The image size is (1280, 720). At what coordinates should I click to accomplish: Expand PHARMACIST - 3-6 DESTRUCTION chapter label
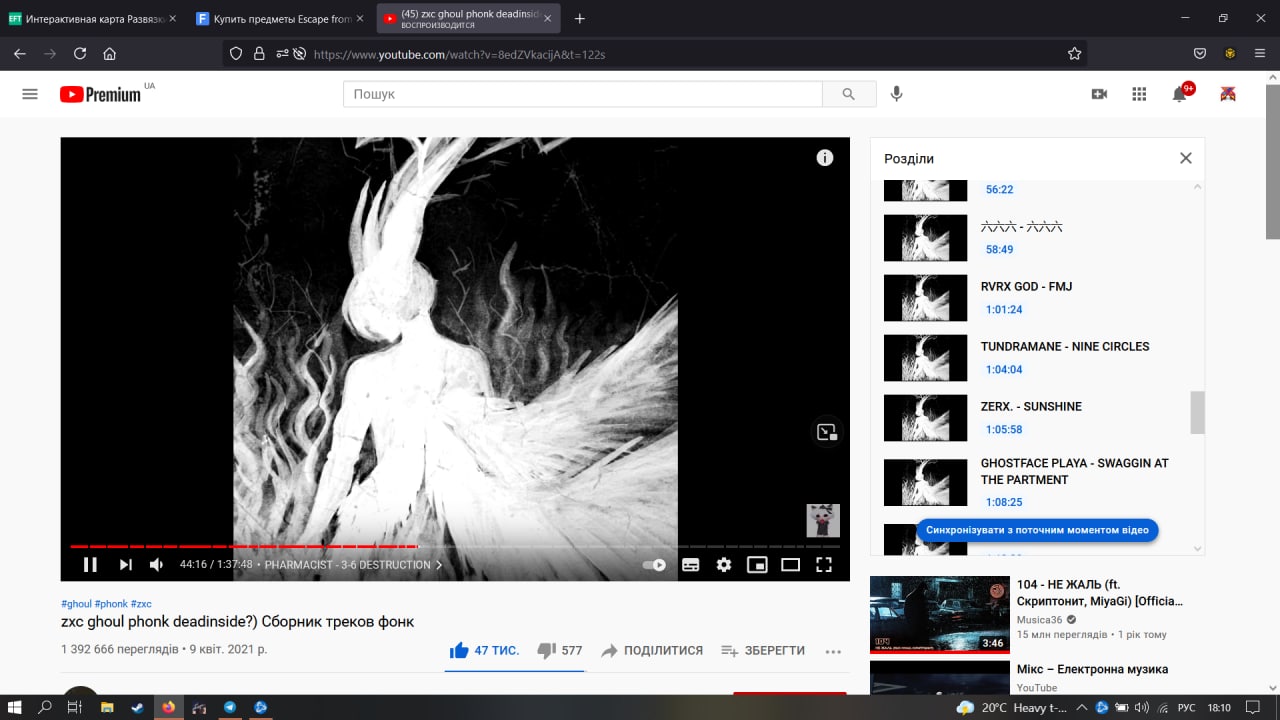tap(354, 565)
